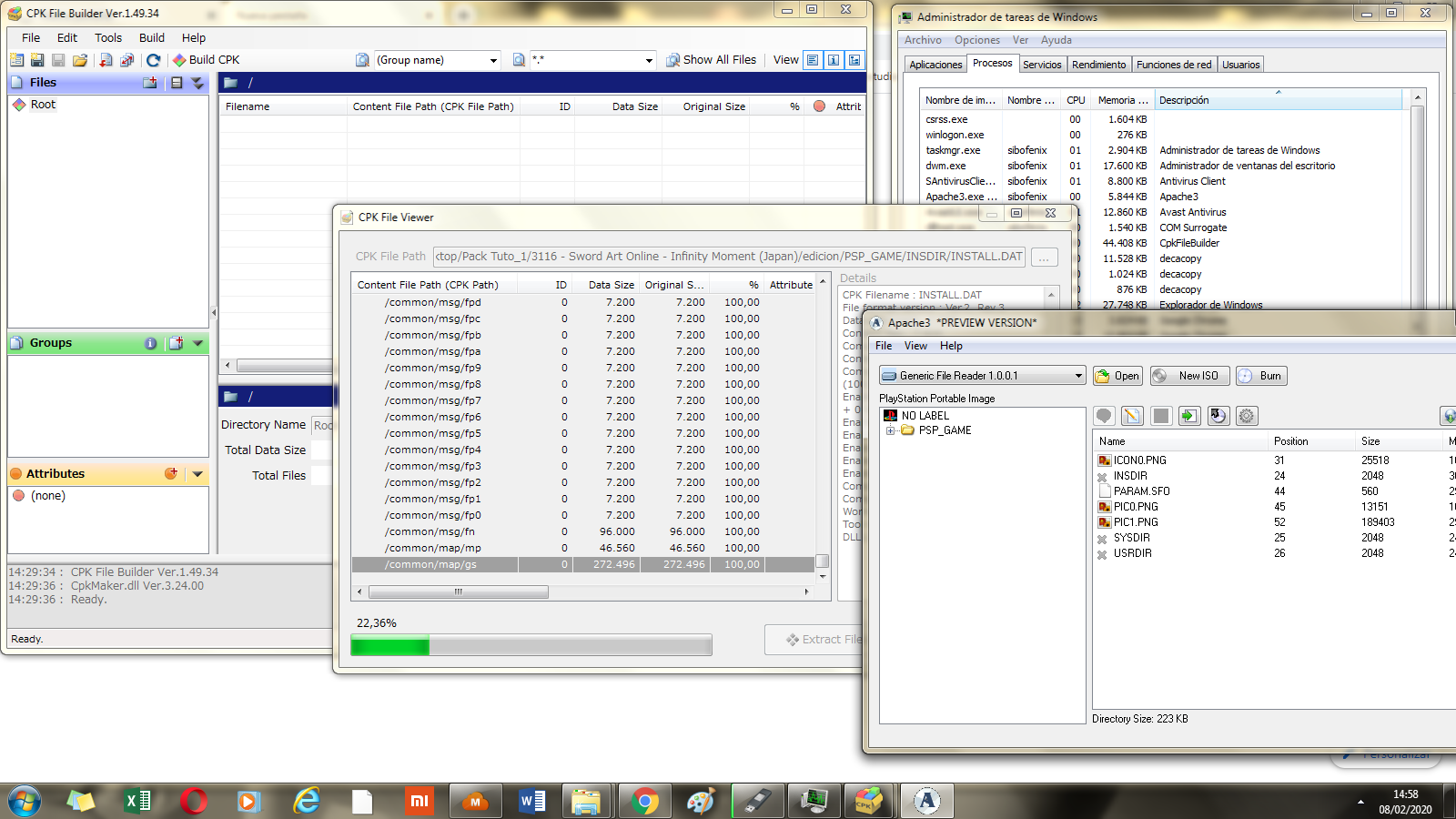The height and width of the screenshot is (819, 1456).
Task: Click the browse '...' button for CPK path
Action: [1044, 258]
